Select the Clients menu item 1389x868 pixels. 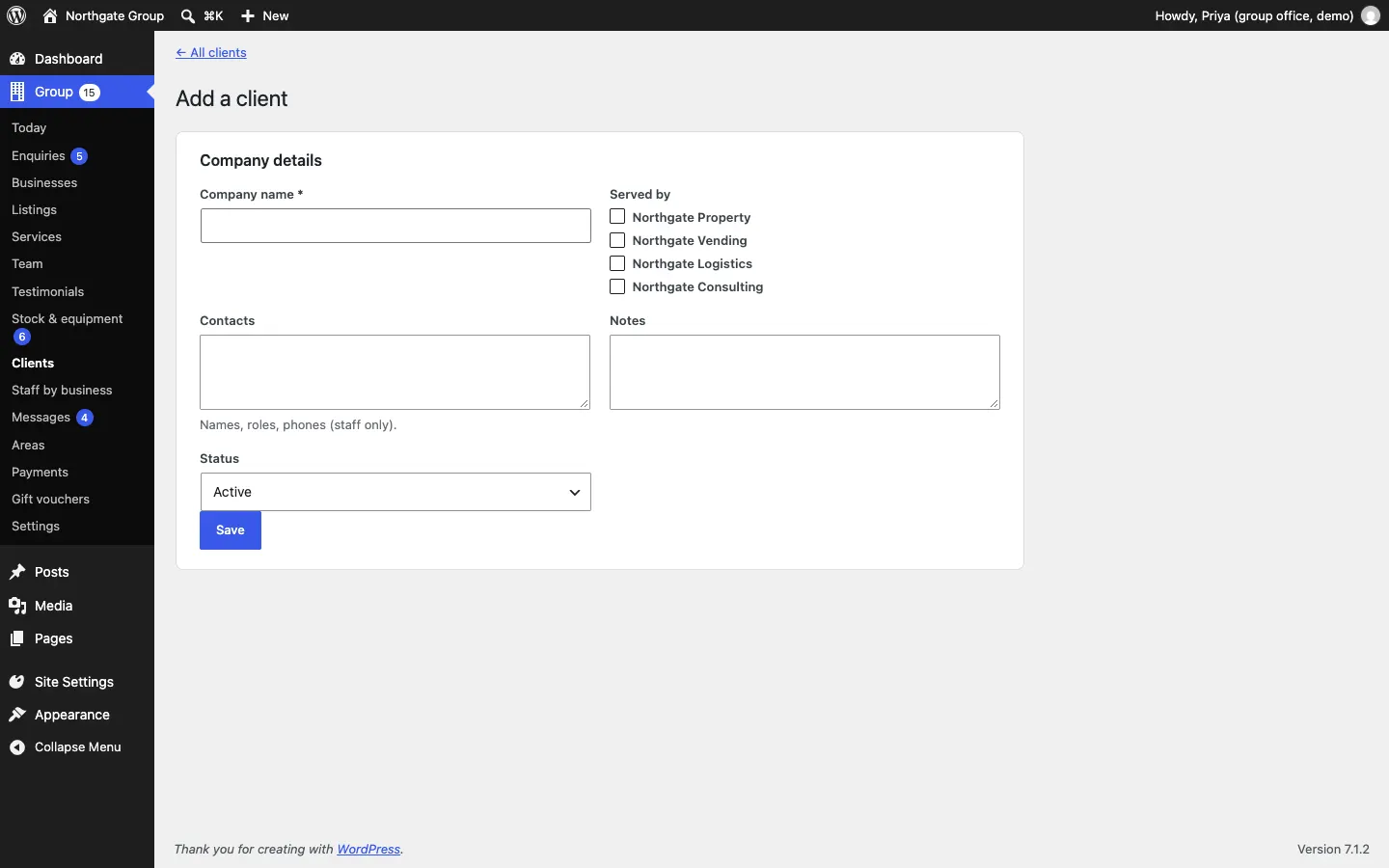coord(34,364)
